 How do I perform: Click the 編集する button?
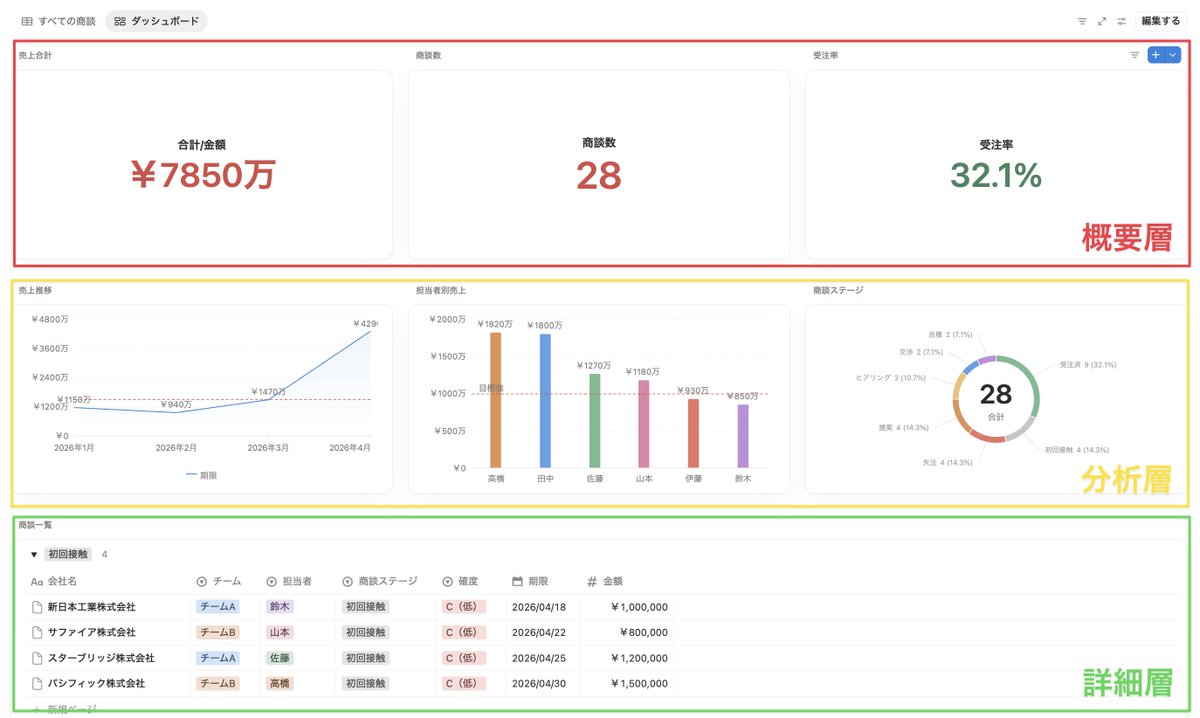[1161, 21]
